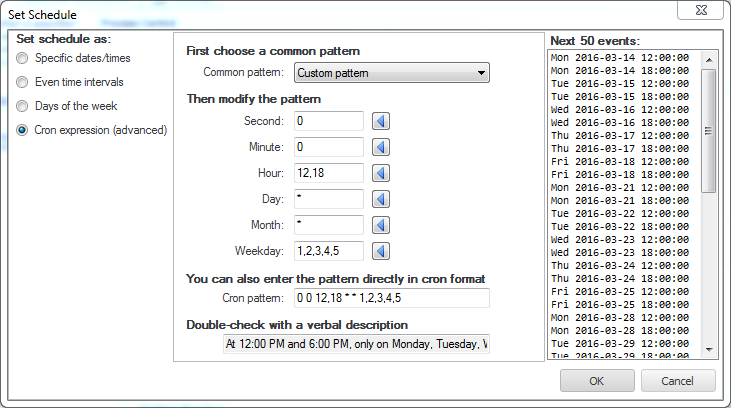Image resolution: width=731 pixels, height=408 pixels.
Task: Cancel the schedule dialog
Action: click(678, 381)
